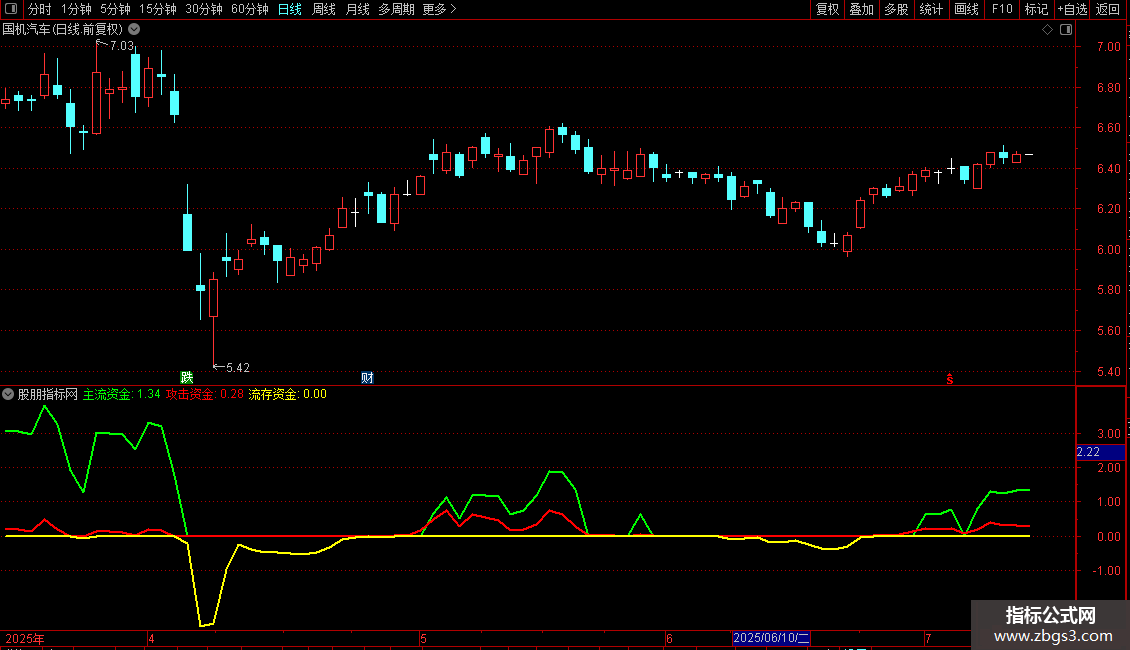The image size is (1130, 650).
Task: Click the 2.22 indicator value tag
Action: click(1100, 452)
